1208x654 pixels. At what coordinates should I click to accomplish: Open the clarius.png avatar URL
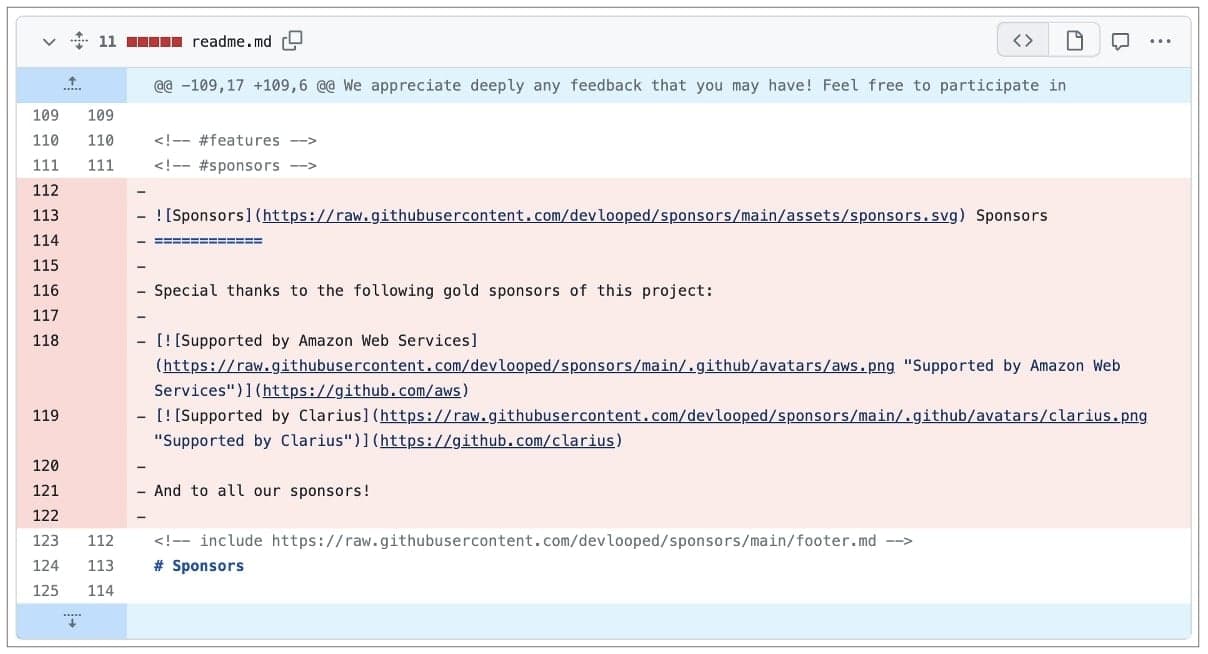point(763,416)
